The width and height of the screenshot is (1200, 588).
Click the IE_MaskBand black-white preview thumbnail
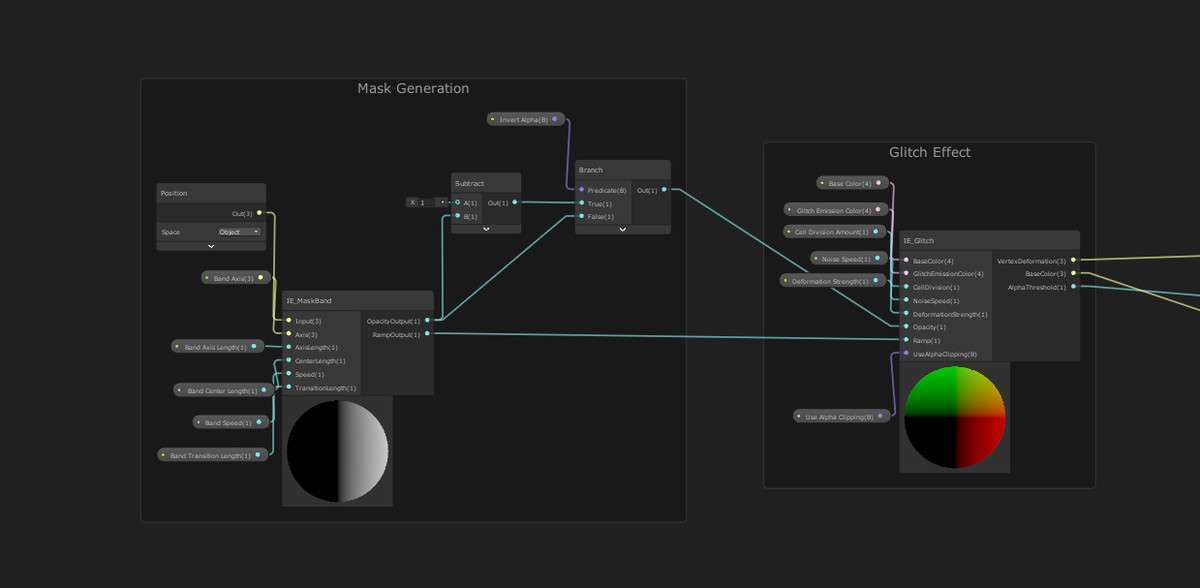click(337, 451)
